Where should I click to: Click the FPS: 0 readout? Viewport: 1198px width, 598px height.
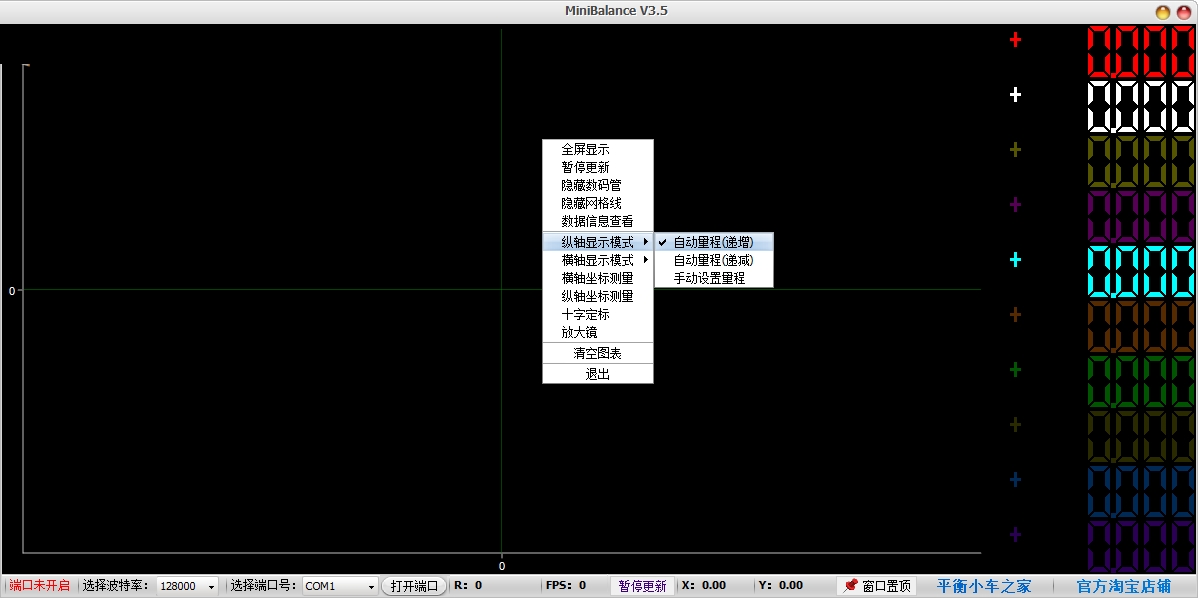[566, 586]
